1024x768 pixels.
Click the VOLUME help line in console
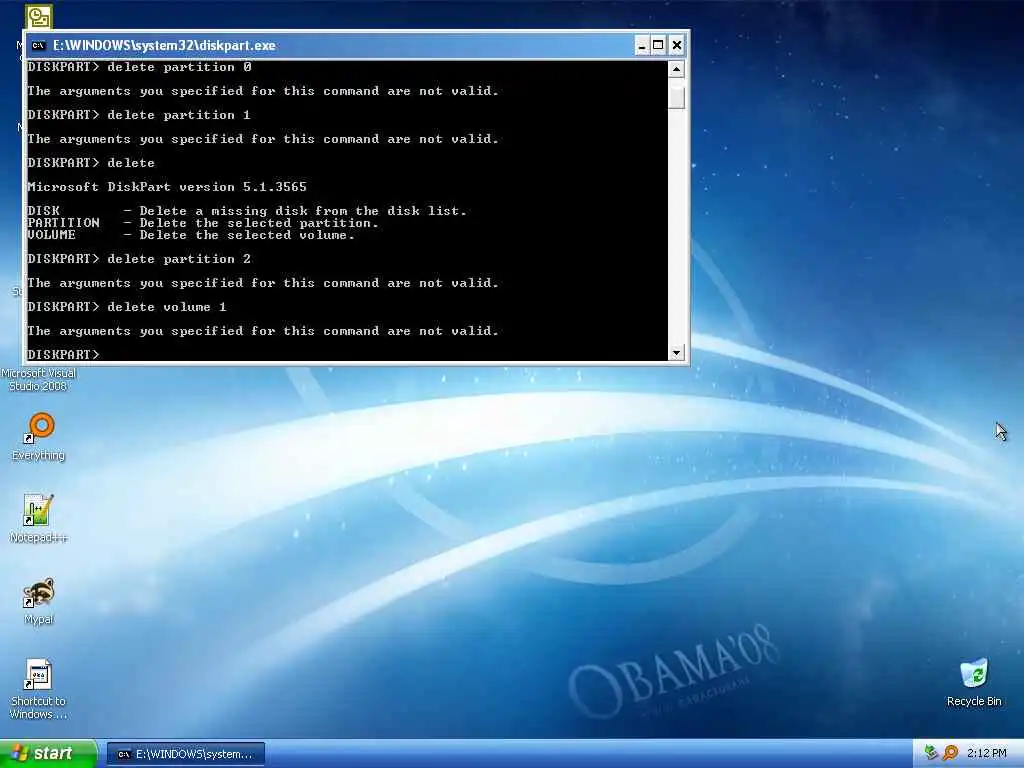click(191, 235)
